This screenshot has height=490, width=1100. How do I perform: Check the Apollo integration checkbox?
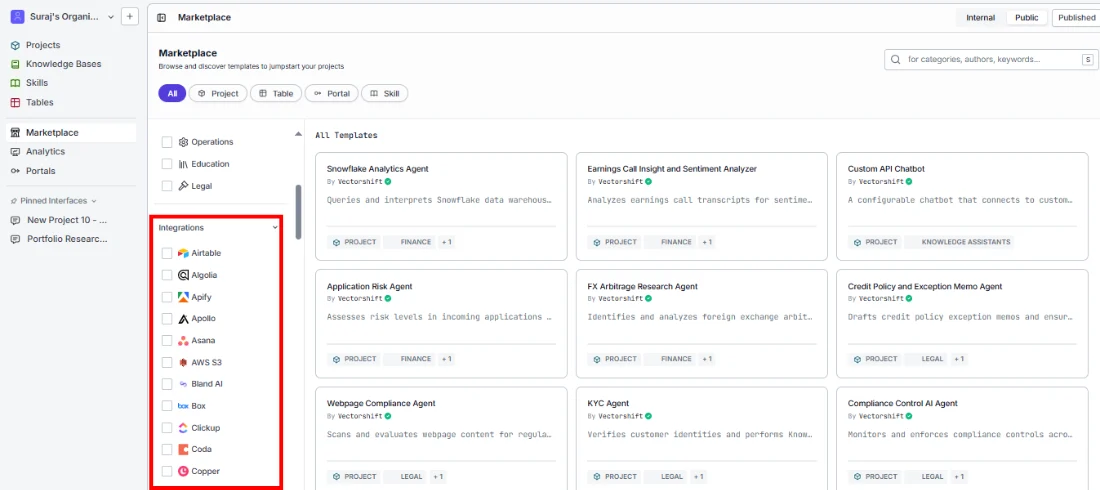point(167,319)
